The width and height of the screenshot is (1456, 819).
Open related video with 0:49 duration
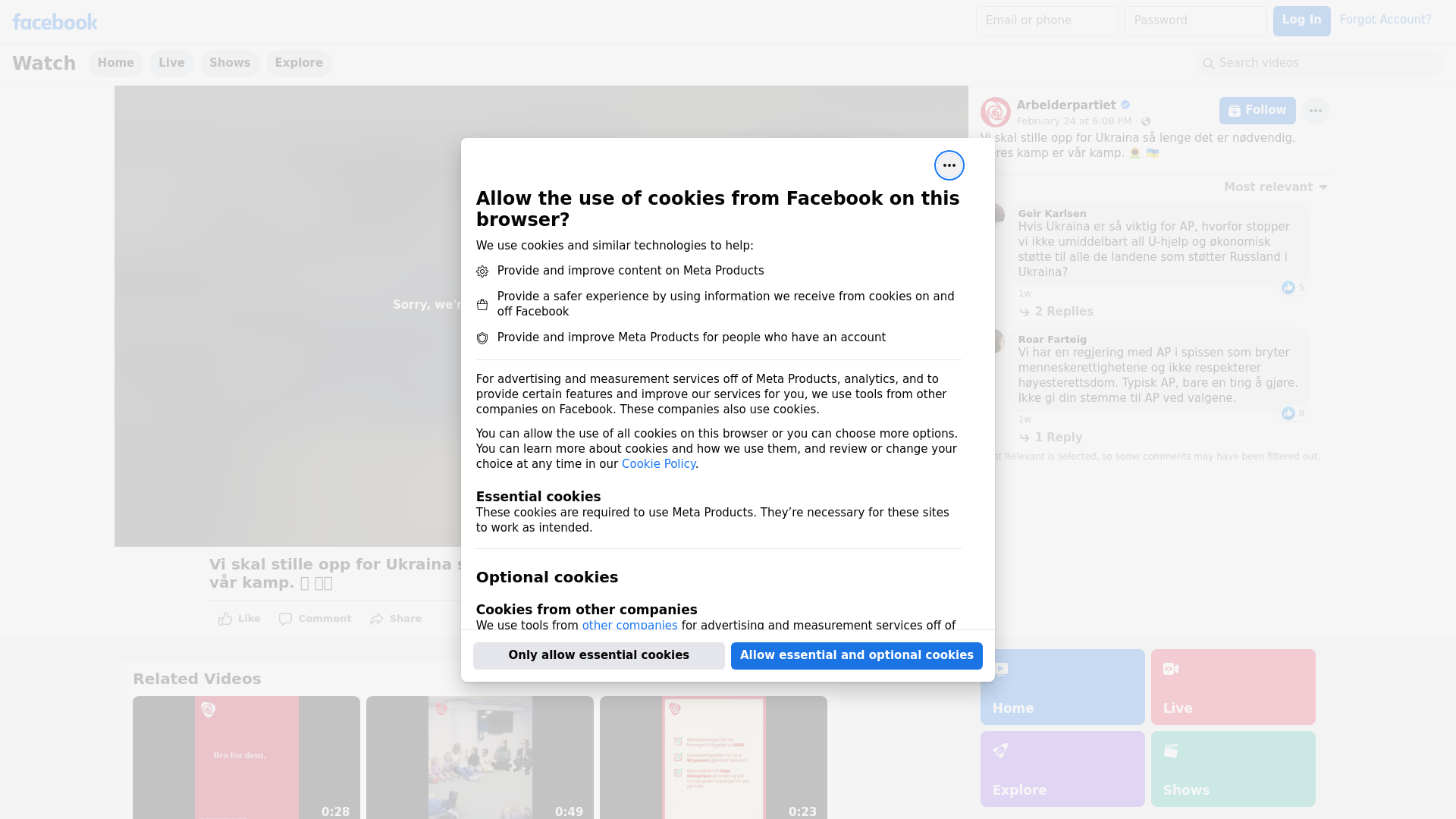pos(480,758)
